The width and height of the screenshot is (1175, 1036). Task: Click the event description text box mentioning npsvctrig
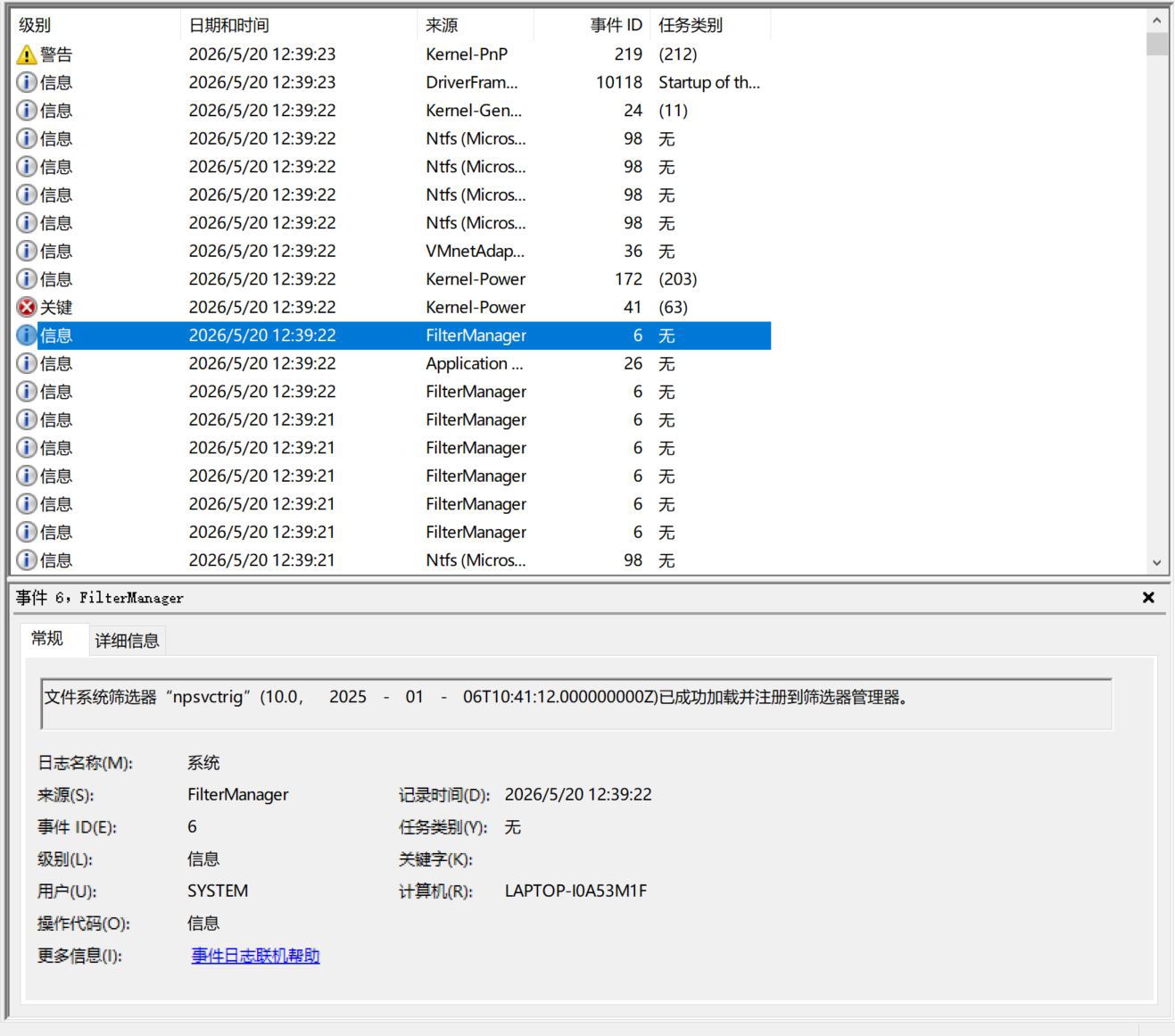(x=576, y=704)
